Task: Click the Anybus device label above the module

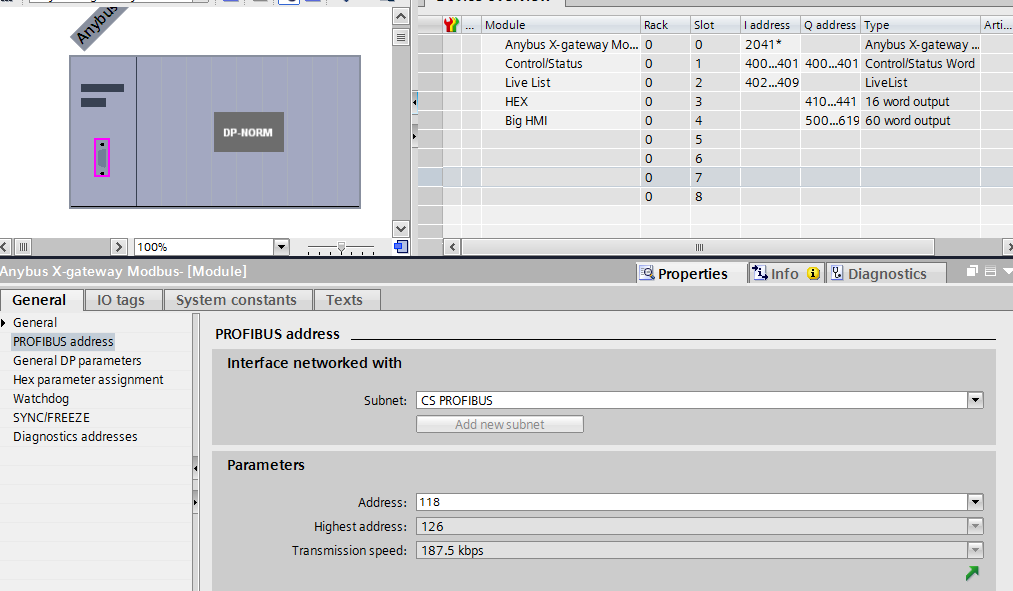Action: (x=97, y=26)
